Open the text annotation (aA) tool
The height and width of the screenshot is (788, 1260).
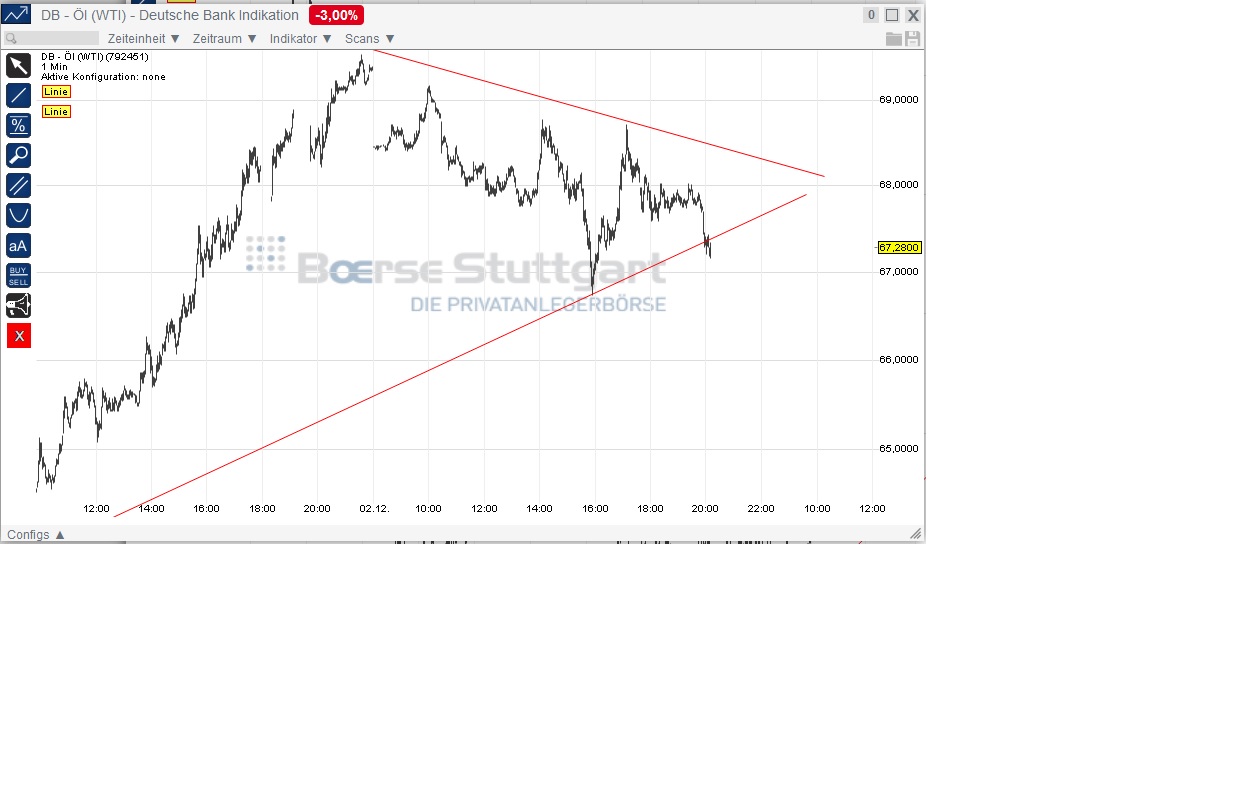(18, 245)
